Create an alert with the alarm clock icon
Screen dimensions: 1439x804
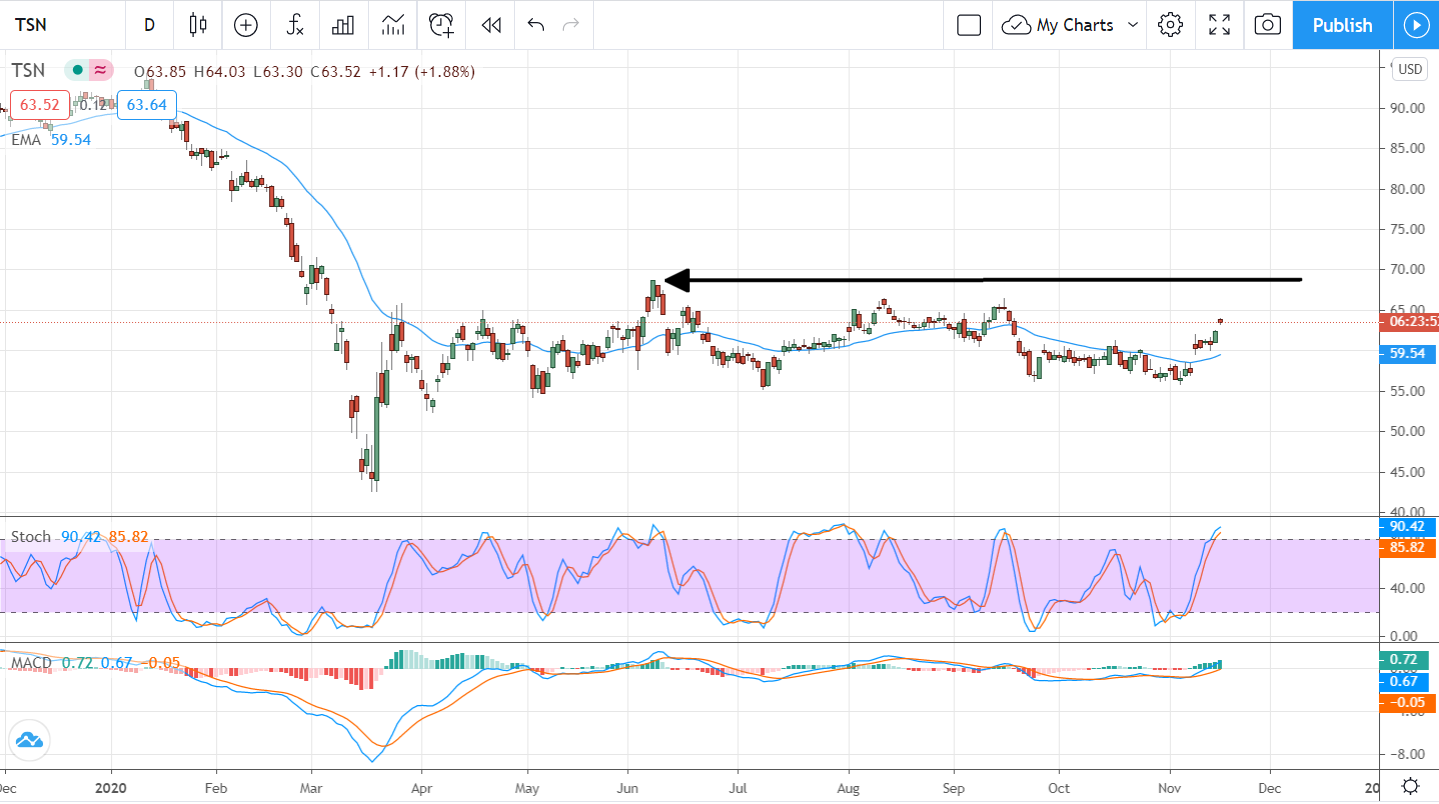pos(441,25)
